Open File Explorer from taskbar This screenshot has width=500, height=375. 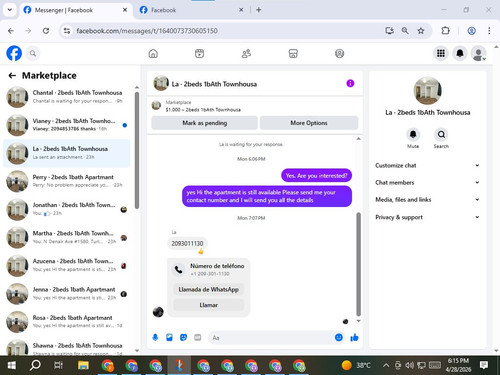(x=83, y=365)
